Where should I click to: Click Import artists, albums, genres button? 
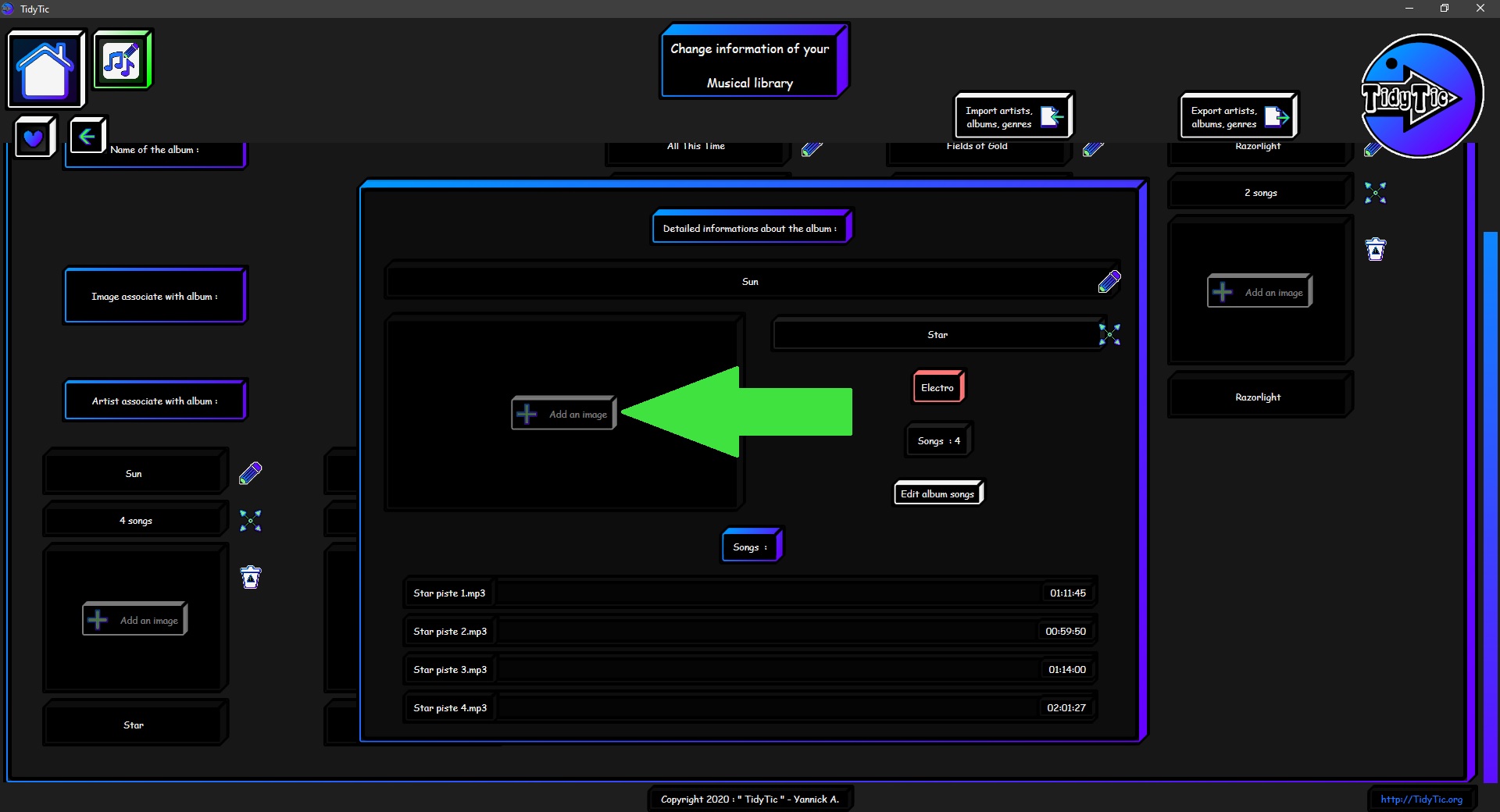[x=1013, y=117]
